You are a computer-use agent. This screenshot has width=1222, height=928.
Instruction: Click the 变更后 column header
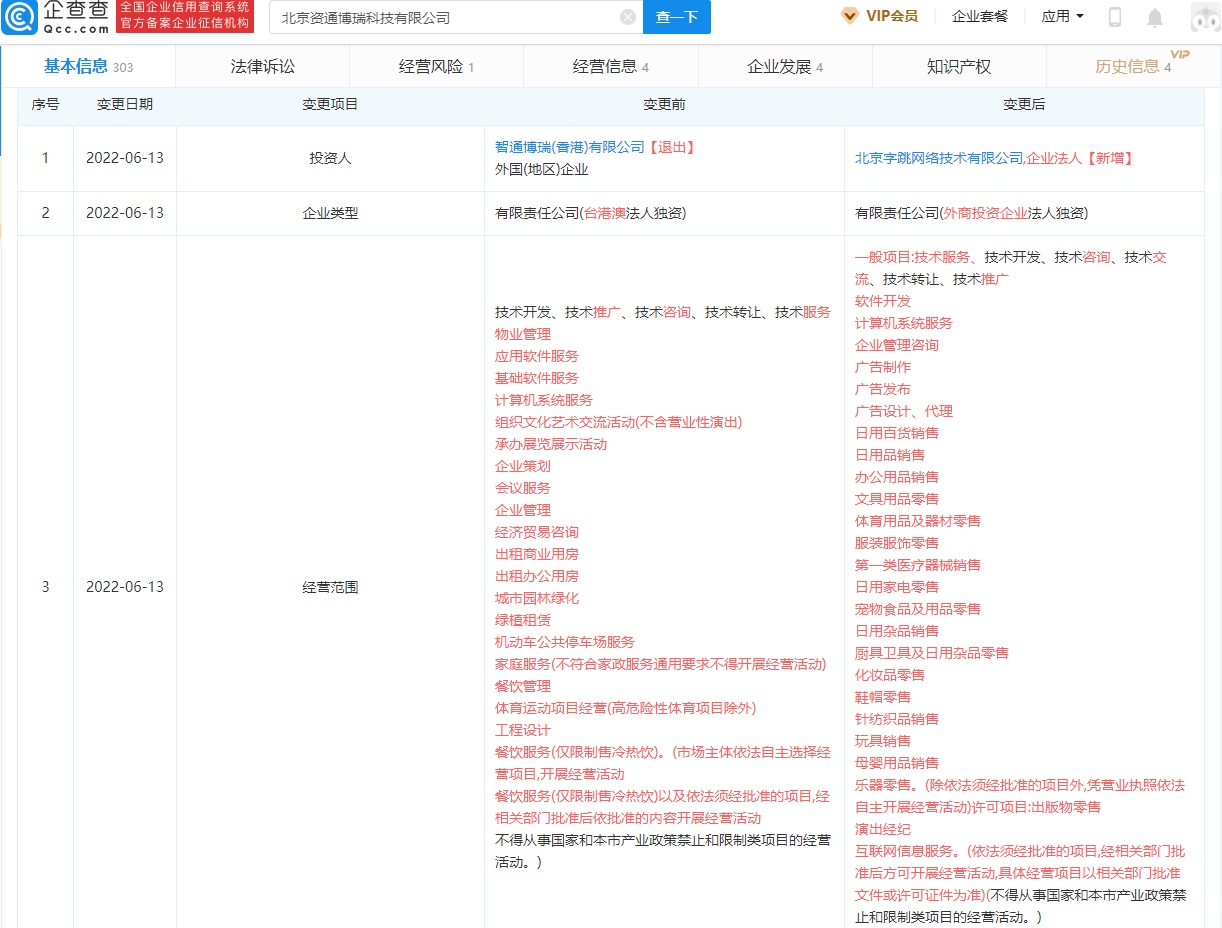[1024, 105]
